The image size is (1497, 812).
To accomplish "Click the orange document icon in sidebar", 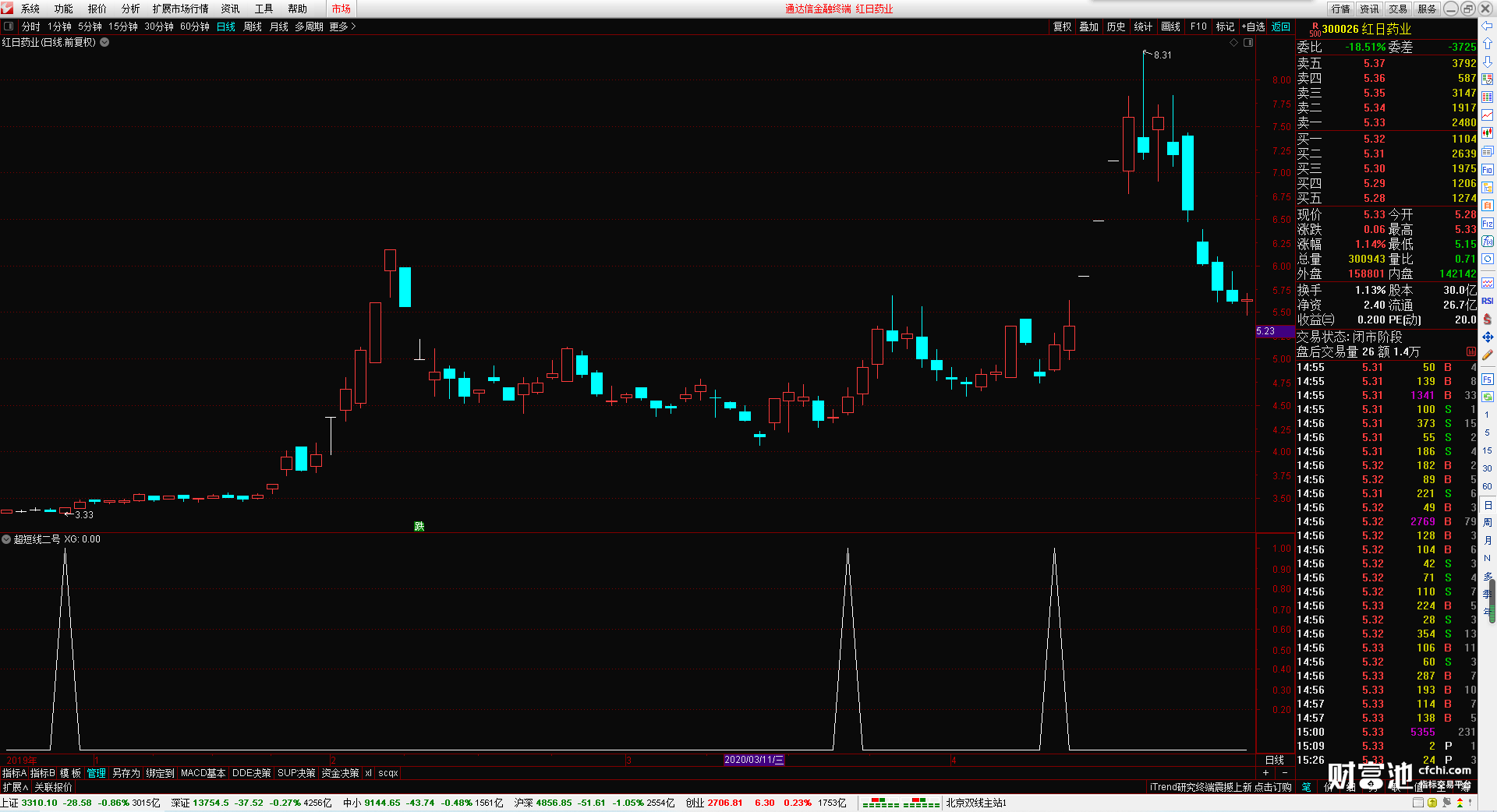I will click(1488, 205).
